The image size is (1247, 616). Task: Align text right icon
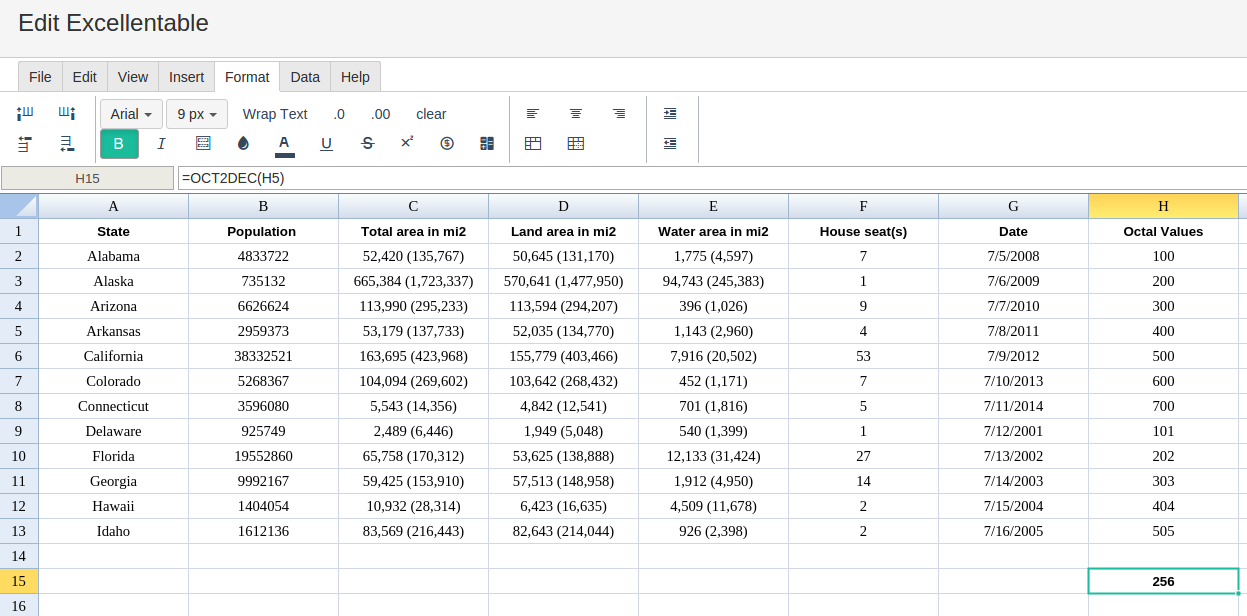pos(619,114)
